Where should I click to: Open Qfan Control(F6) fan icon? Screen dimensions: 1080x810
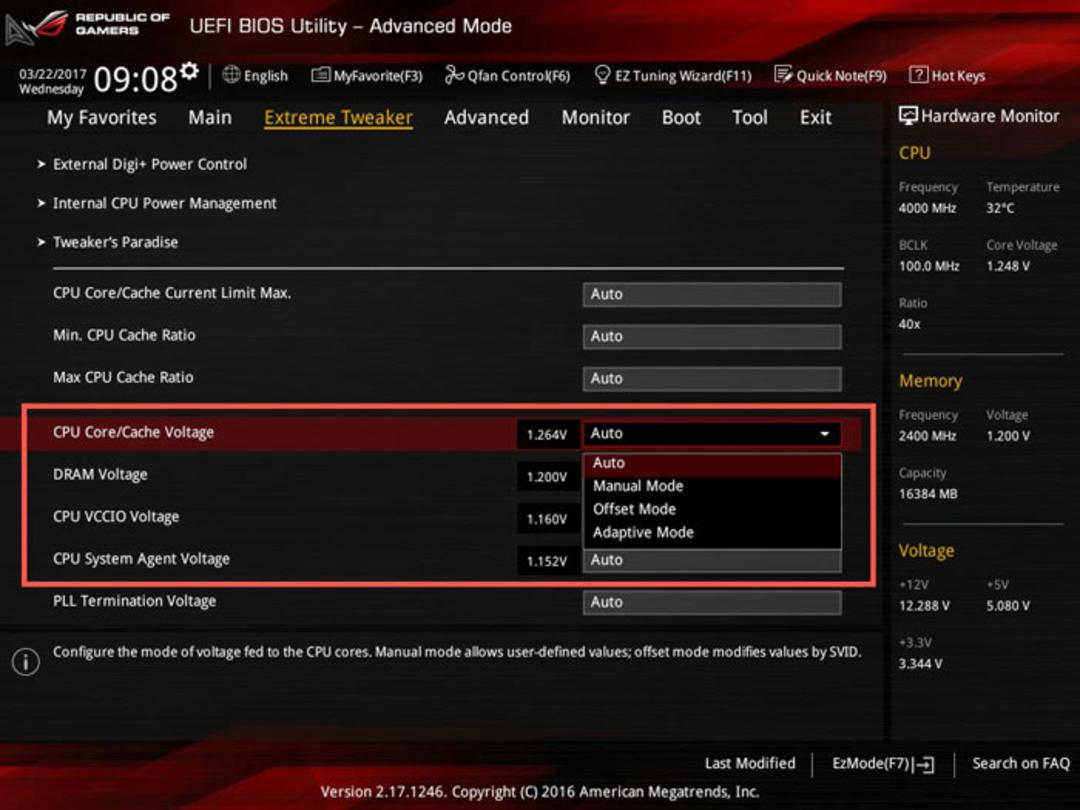pyautogui.click(x=453, y=74)
